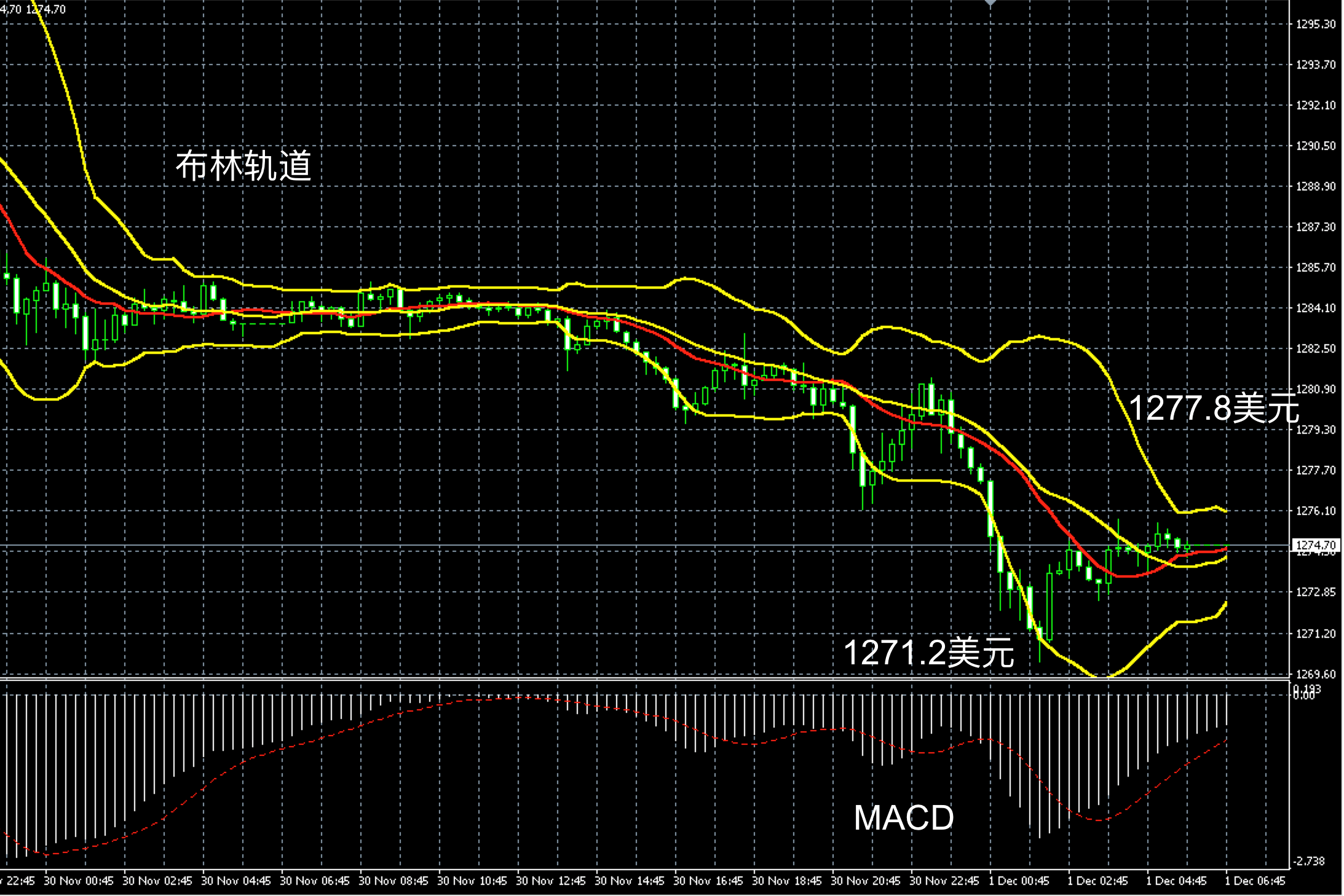Click the 1284.10 price scale label
This screenshot has width=1344, height=896.
coord(1315,308)
